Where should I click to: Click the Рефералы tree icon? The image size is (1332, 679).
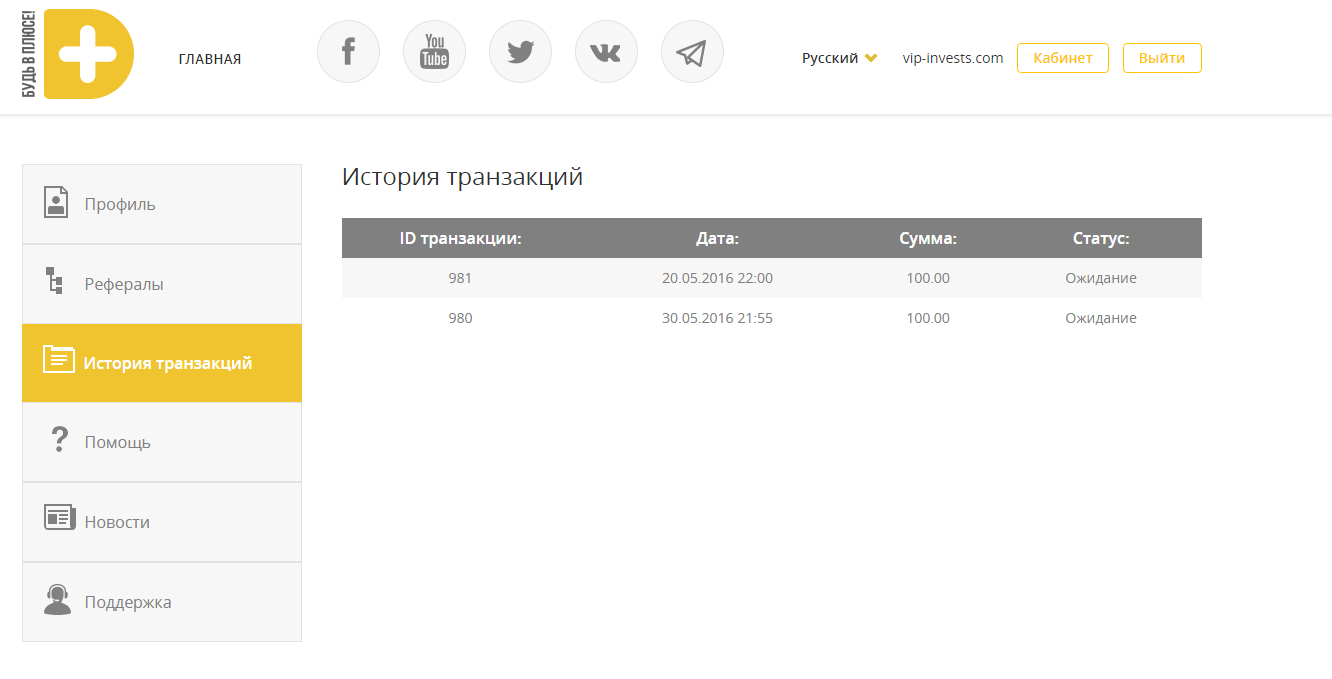(x=55, y=281)
